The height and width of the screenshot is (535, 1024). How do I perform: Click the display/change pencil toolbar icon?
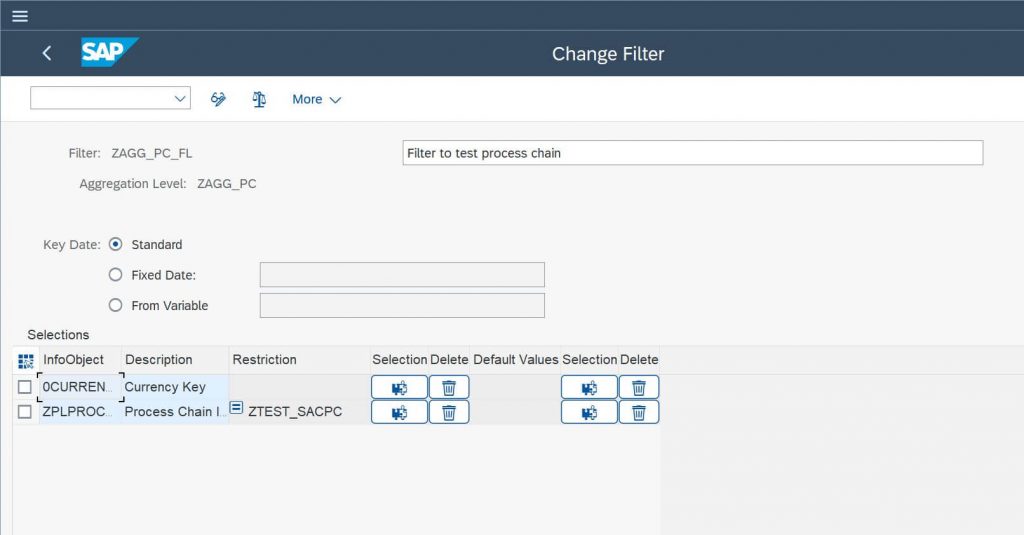(x=218, y=99)
